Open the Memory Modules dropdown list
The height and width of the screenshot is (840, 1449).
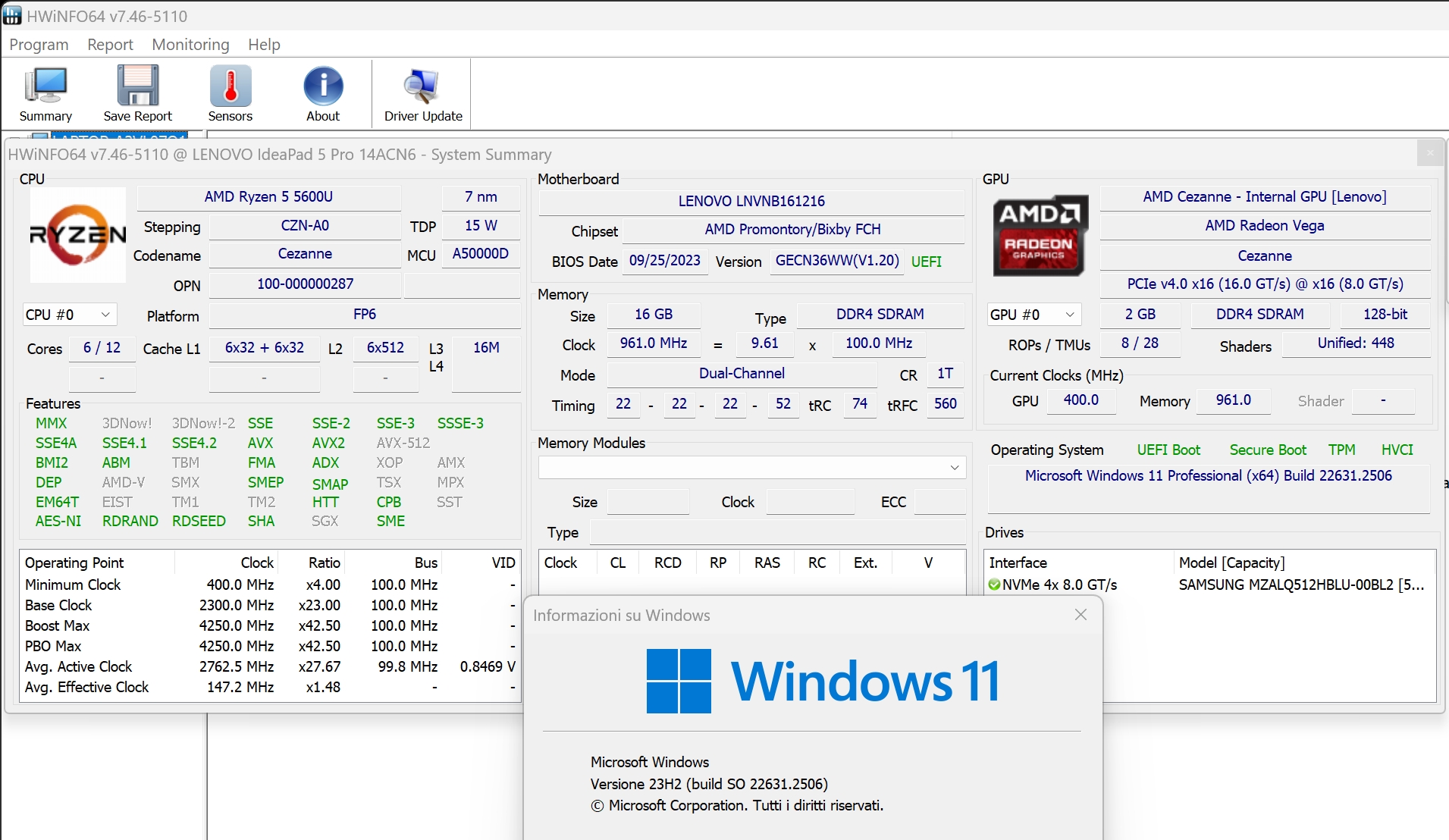click(x=752, y=468)
